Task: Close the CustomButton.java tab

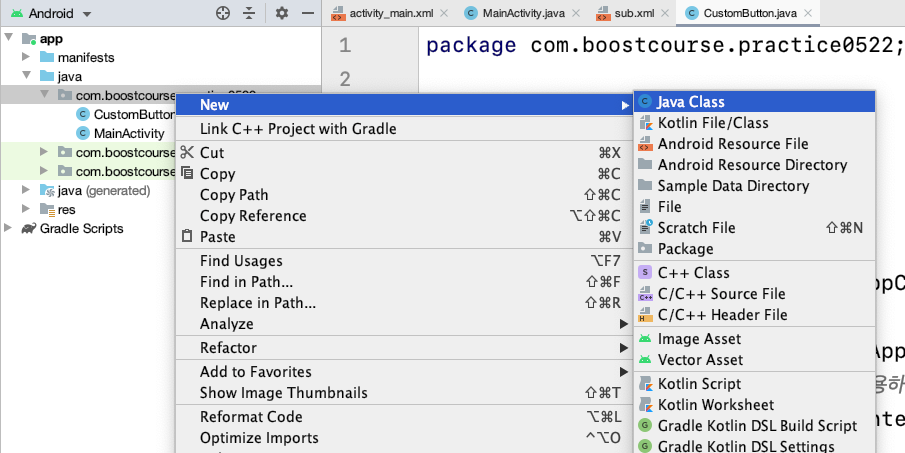Action: point(808,13)
